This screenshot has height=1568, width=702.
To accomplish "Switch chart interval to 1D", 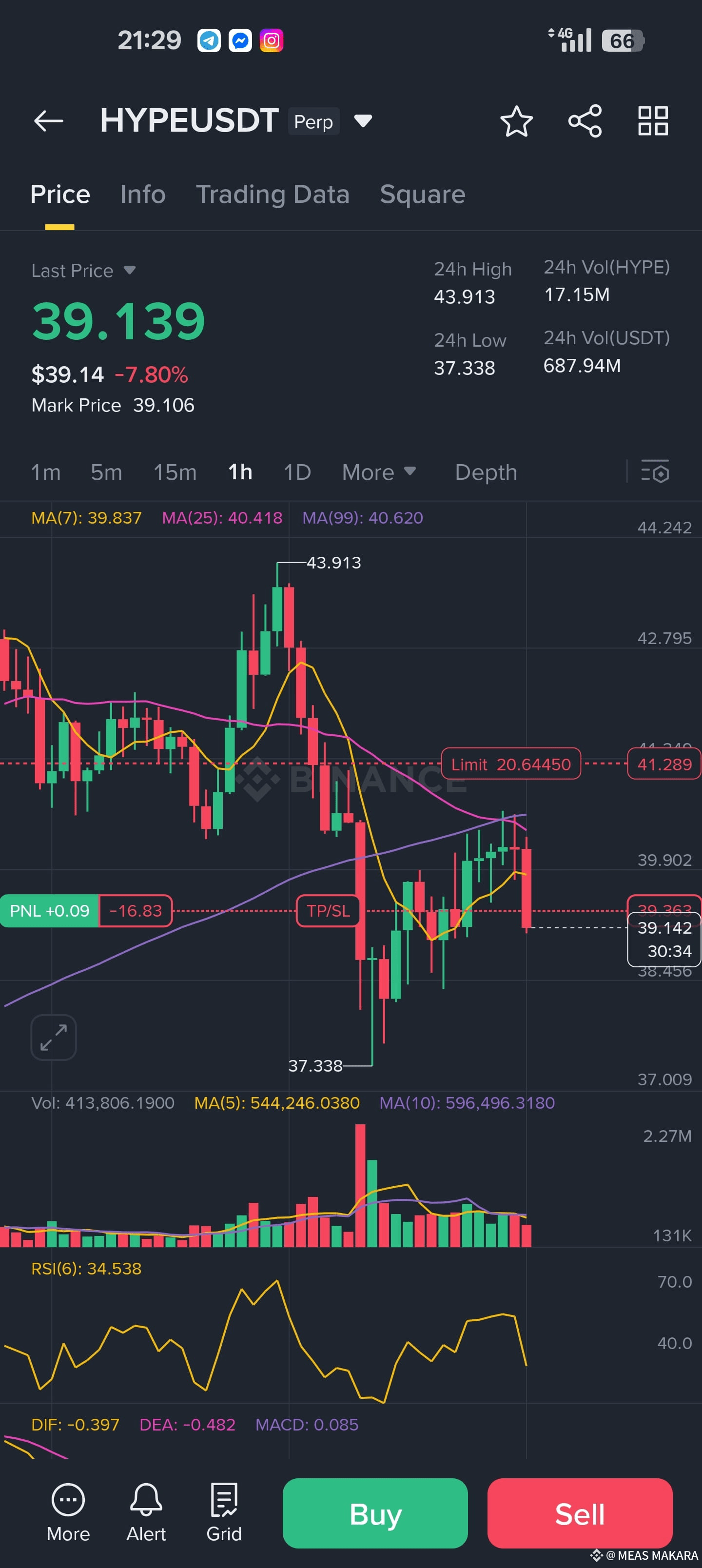I will (x=297, y=472).
